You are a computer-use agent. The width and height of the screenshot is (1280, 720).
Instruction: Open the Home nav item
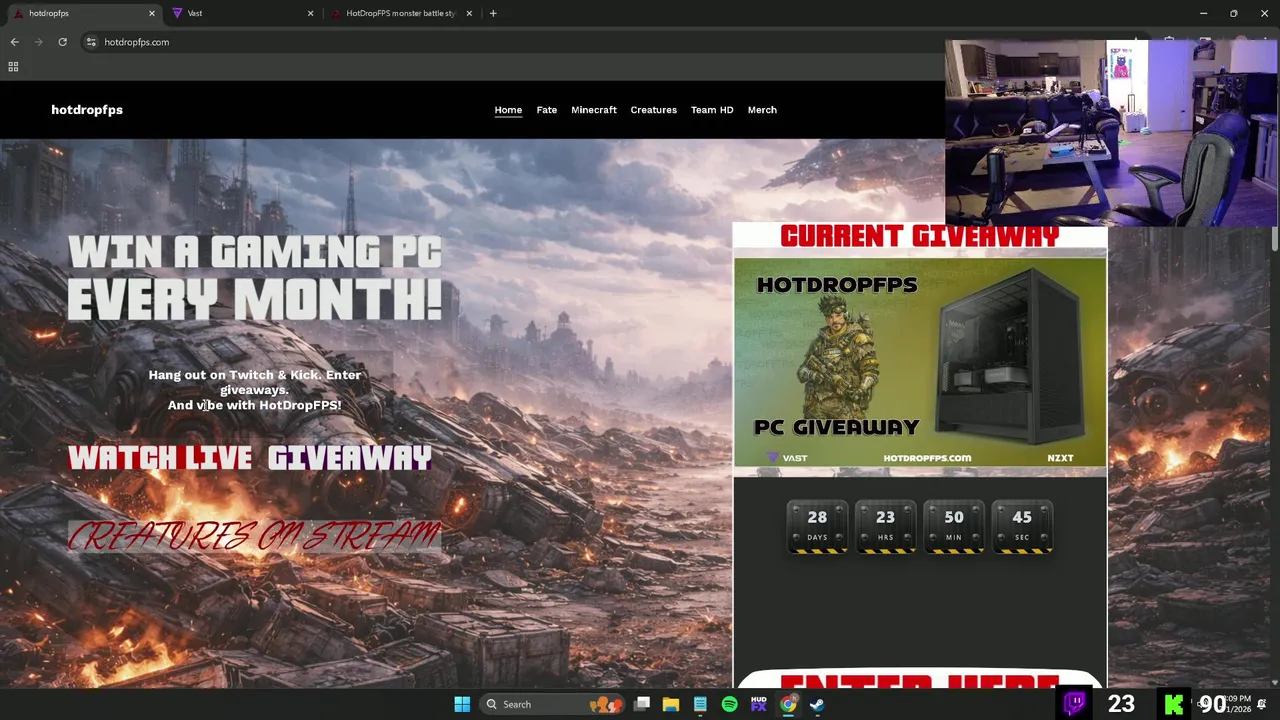508,110
